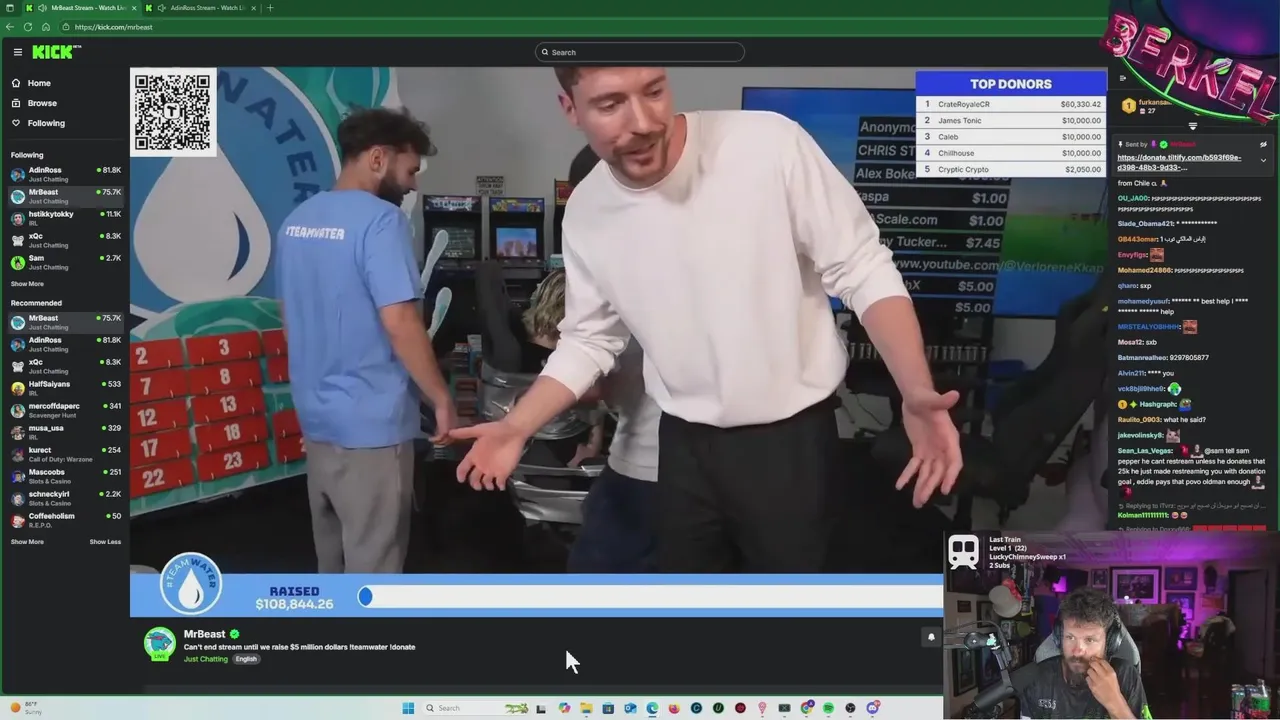Click username Mohamed24866 in chat
Viewport: 1280px width, 720px height.
1143,270
